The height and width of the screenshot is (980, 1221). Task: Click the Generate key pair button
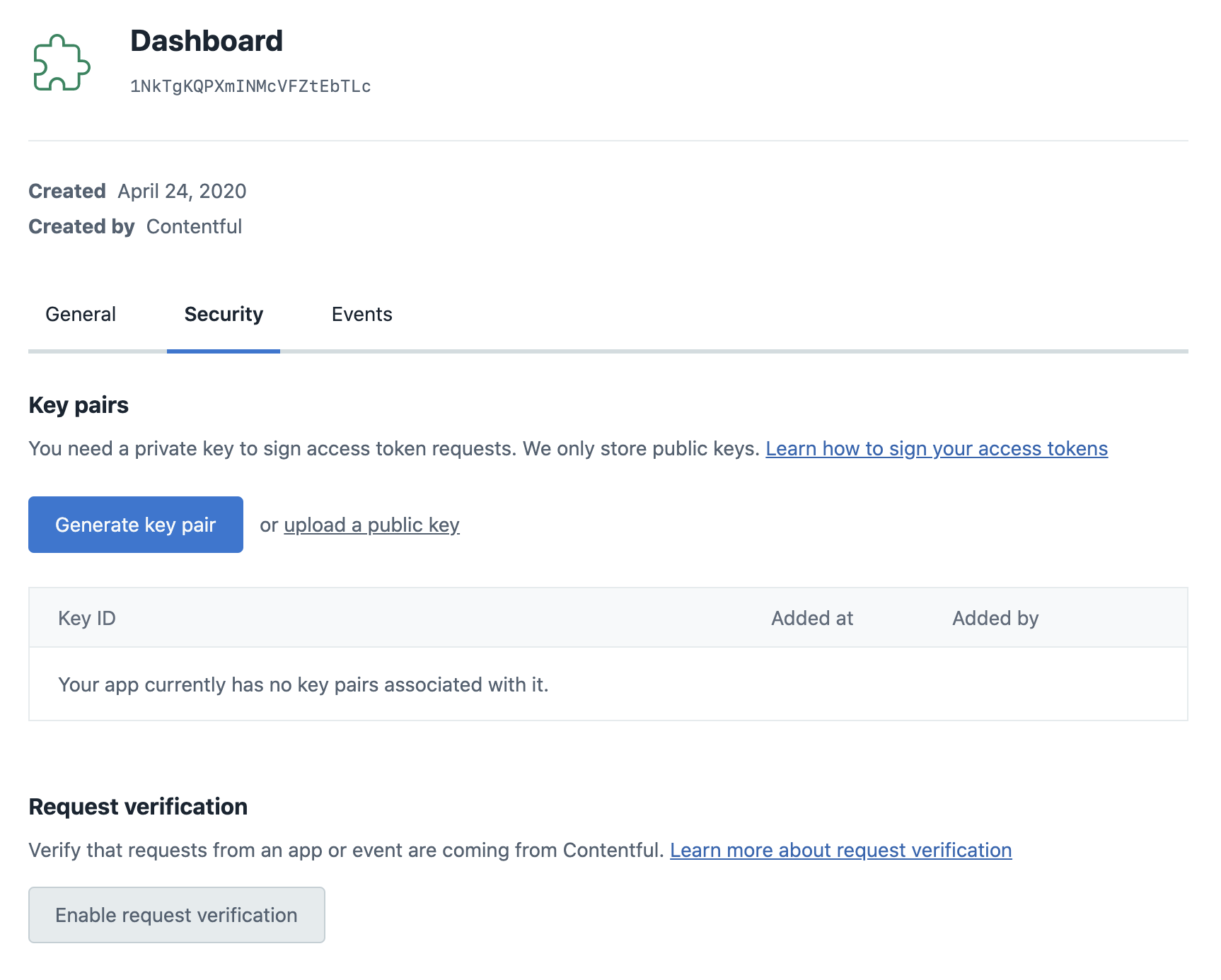point(135,524)
